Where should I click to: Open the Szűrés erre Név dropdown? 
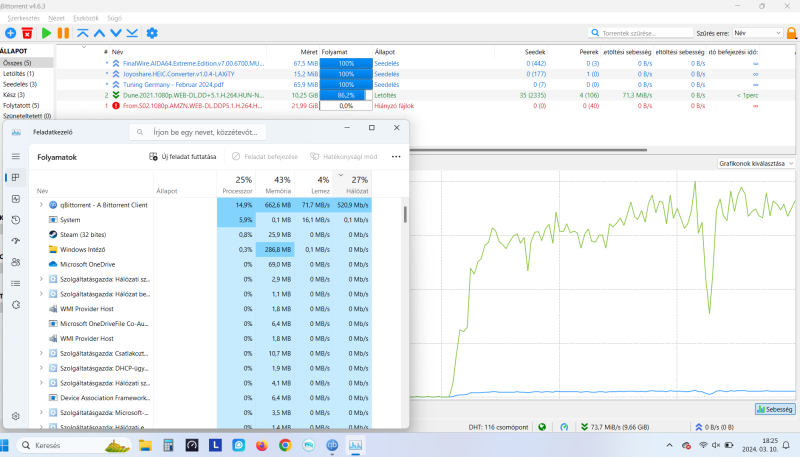coord(757,33)
